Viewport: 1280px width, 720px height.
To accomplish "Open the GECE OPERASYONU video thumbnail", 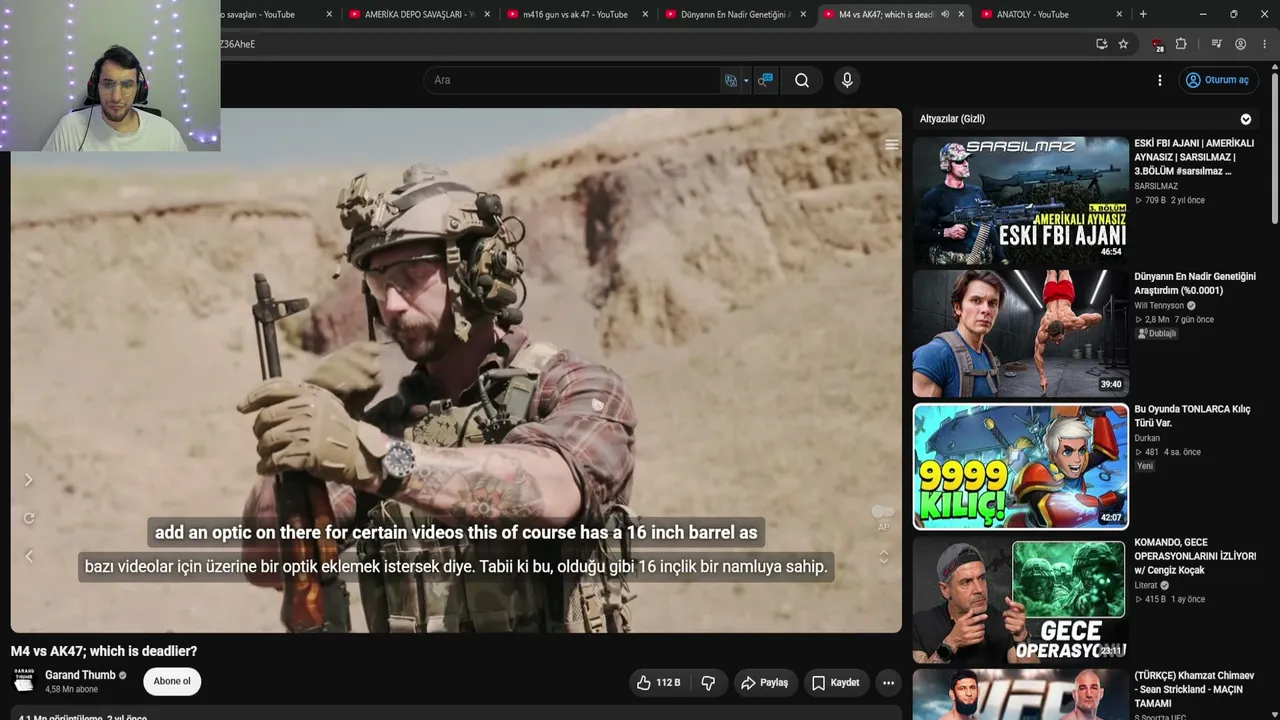I will (x=1020, y=599).
